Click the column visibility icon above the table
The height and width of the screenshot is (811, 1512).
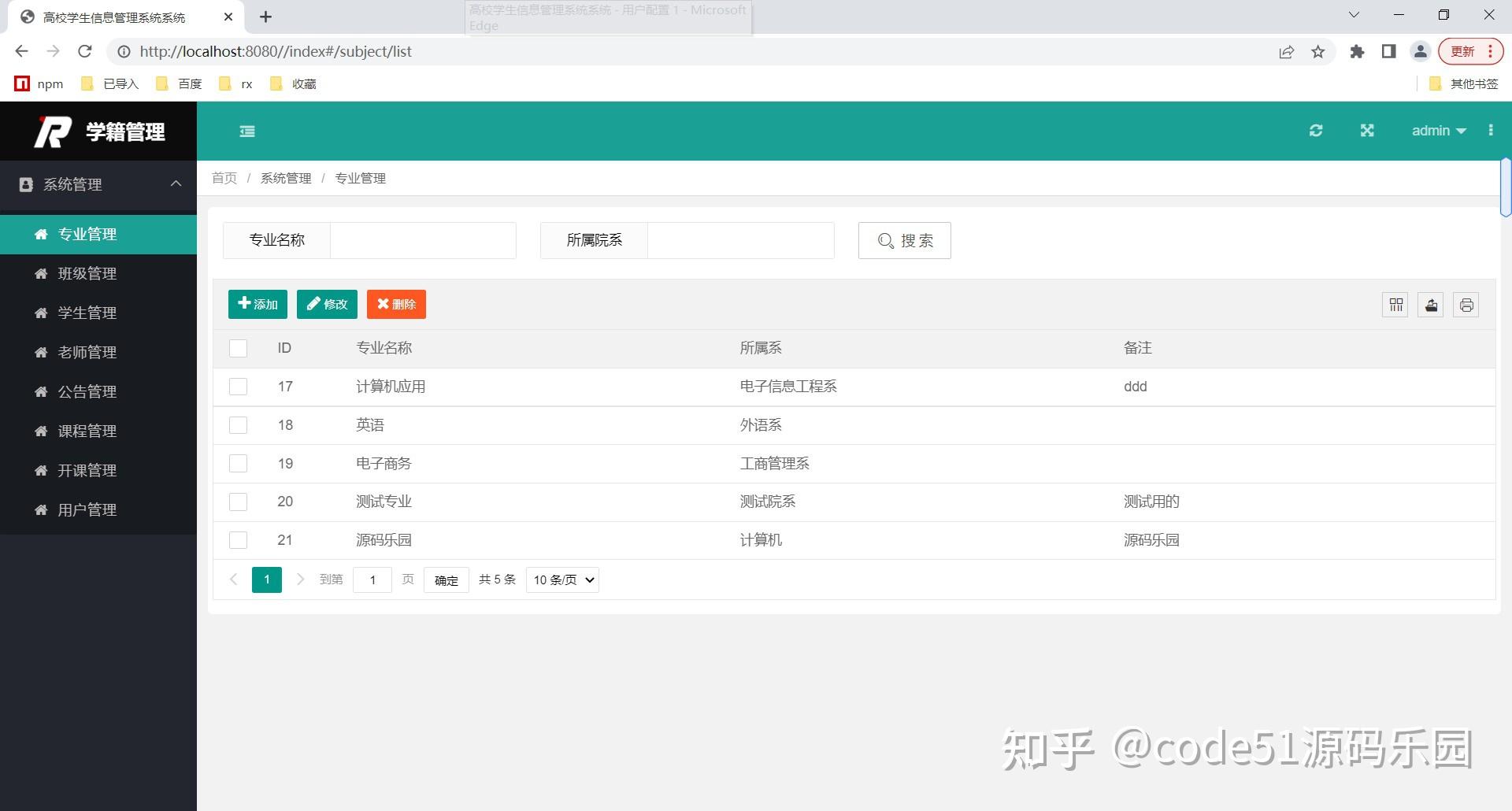(x=1395, y=305)
